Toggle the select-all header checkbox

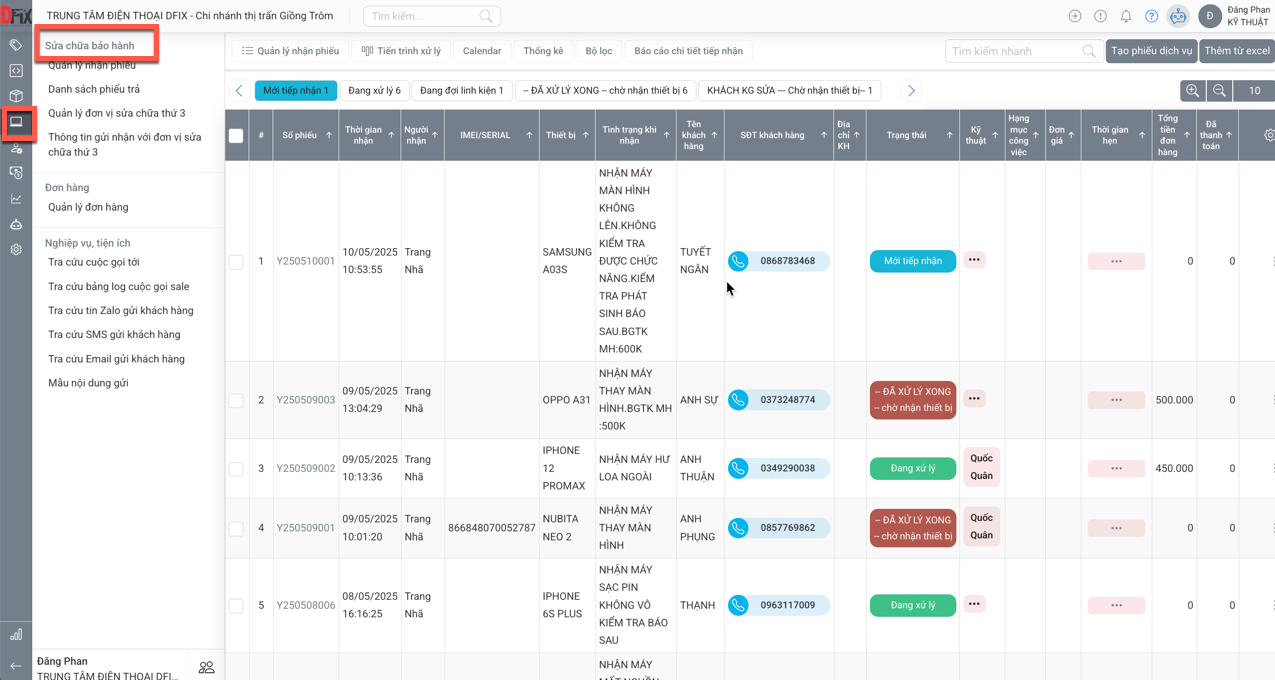coord(236,135)
